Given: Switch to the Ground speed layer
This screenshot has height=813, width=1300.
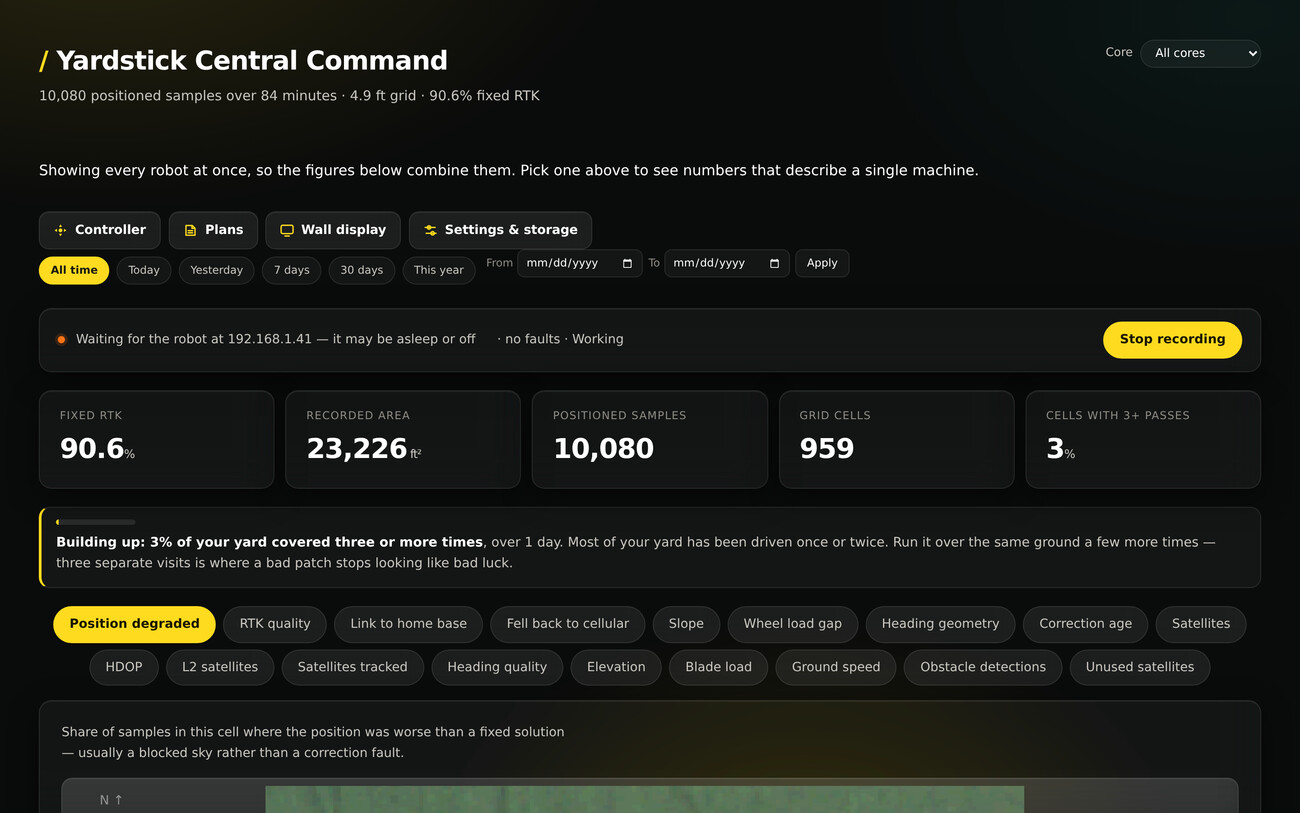Looking at the screenshot, I should point(836,667).
